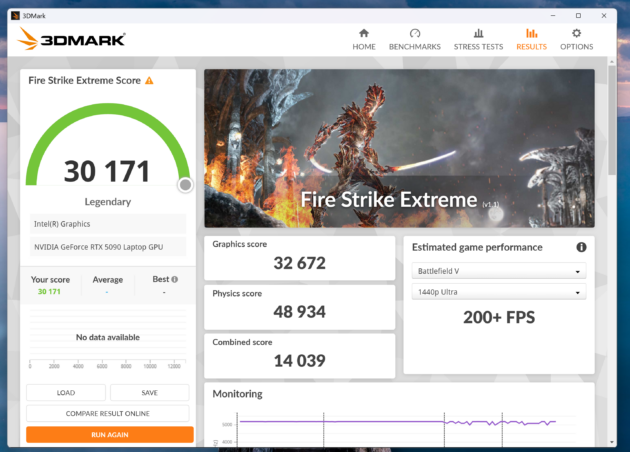Click the orange score warning triangle

click(149, 81)
